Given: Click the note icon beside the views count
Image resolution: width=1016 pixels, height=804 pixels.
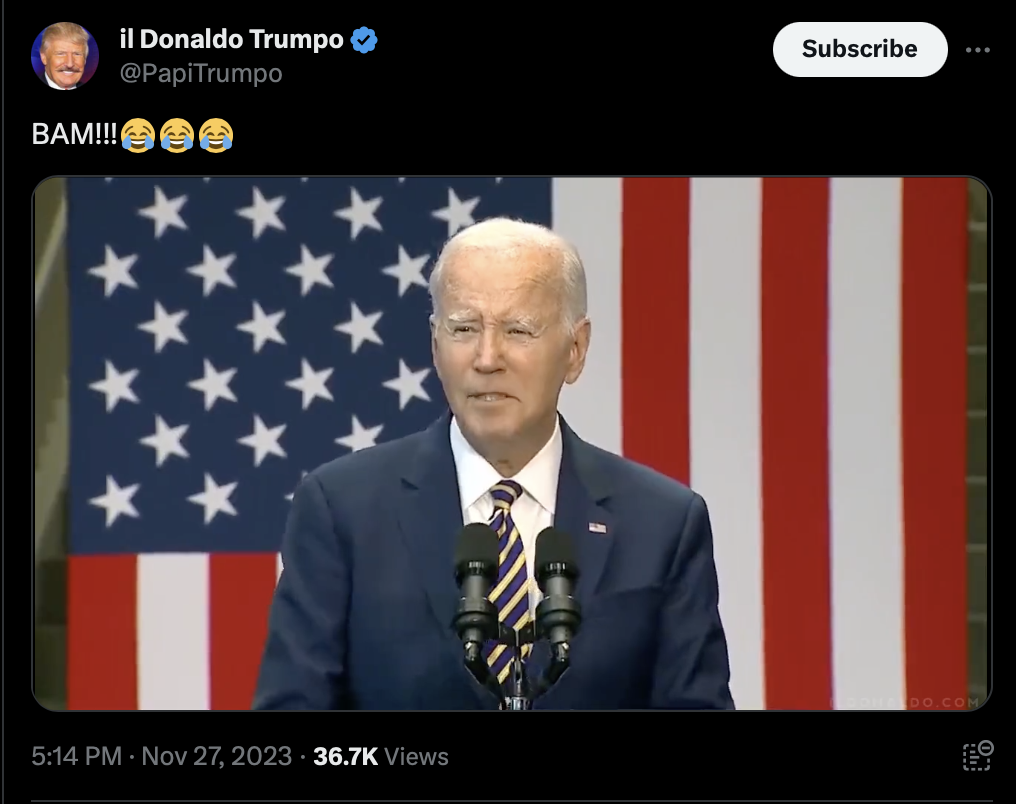Looking at the screenshot, I should coord(978,756).
